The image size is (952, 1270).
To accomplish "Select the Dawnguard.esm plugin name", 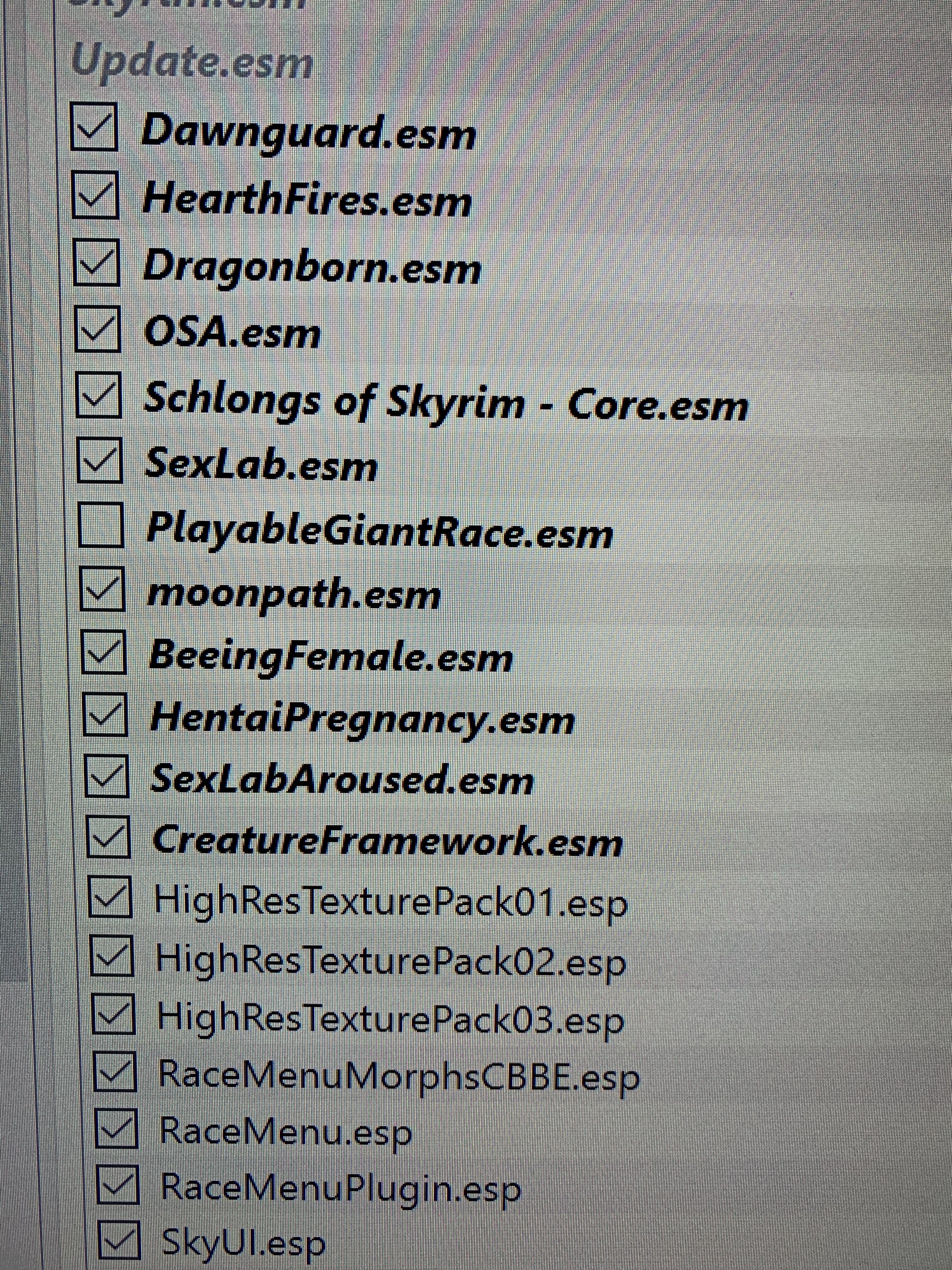I will coord(309,133).
